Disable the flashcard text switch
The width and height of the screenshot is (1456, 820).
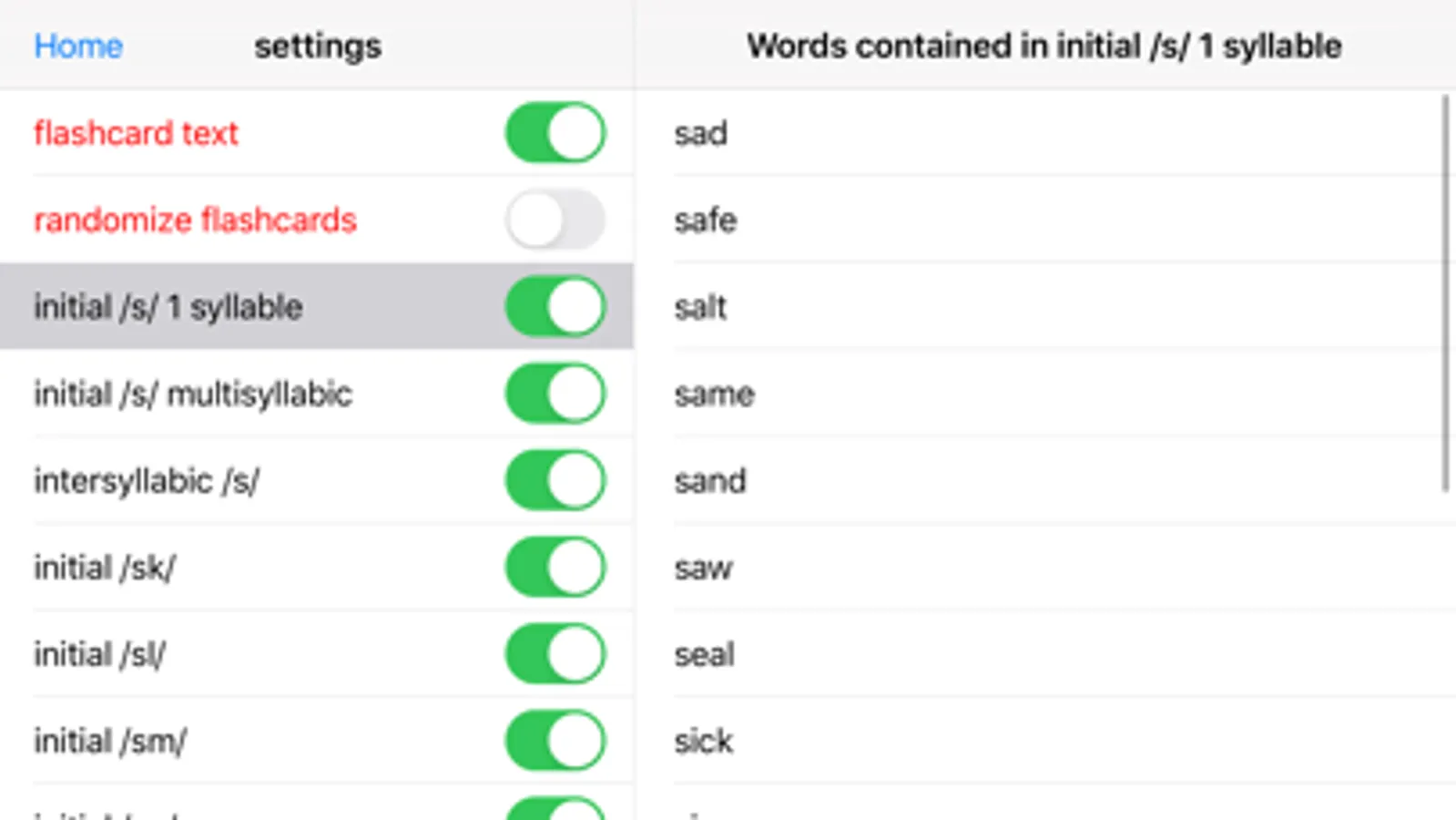555,133
